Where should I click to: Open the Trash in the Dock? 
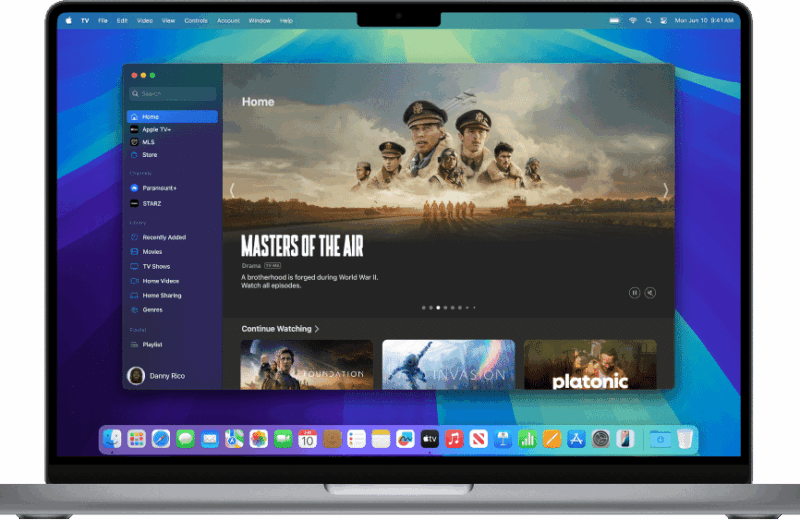point(685,439)
